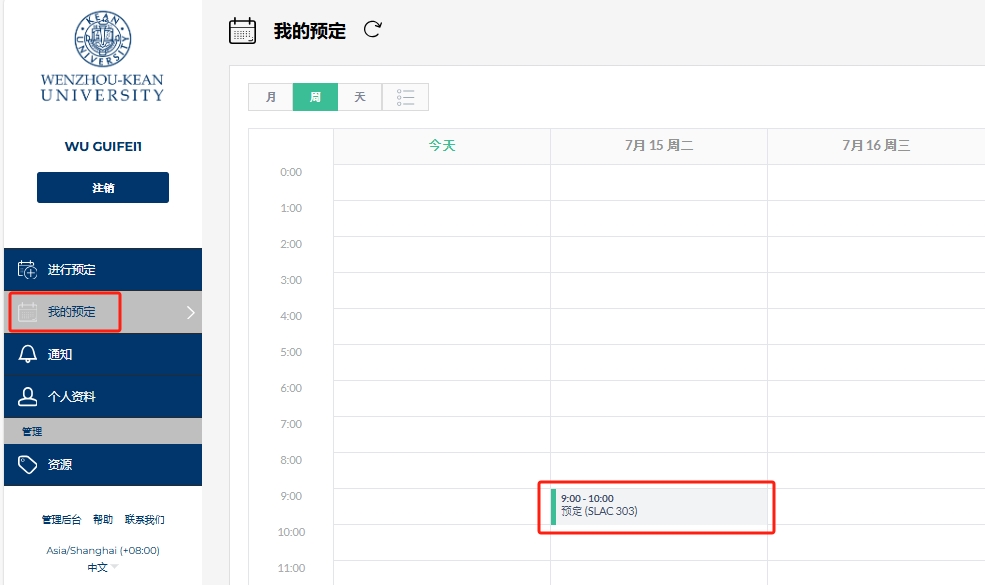
Task: Click the calendar icon beside 我的预定 title
Action: 242,31
